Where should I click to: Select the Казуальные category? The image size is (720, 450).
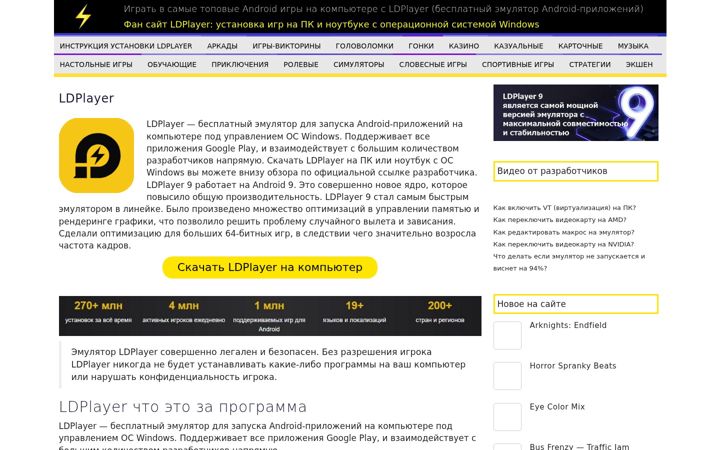tap(518, 46)
